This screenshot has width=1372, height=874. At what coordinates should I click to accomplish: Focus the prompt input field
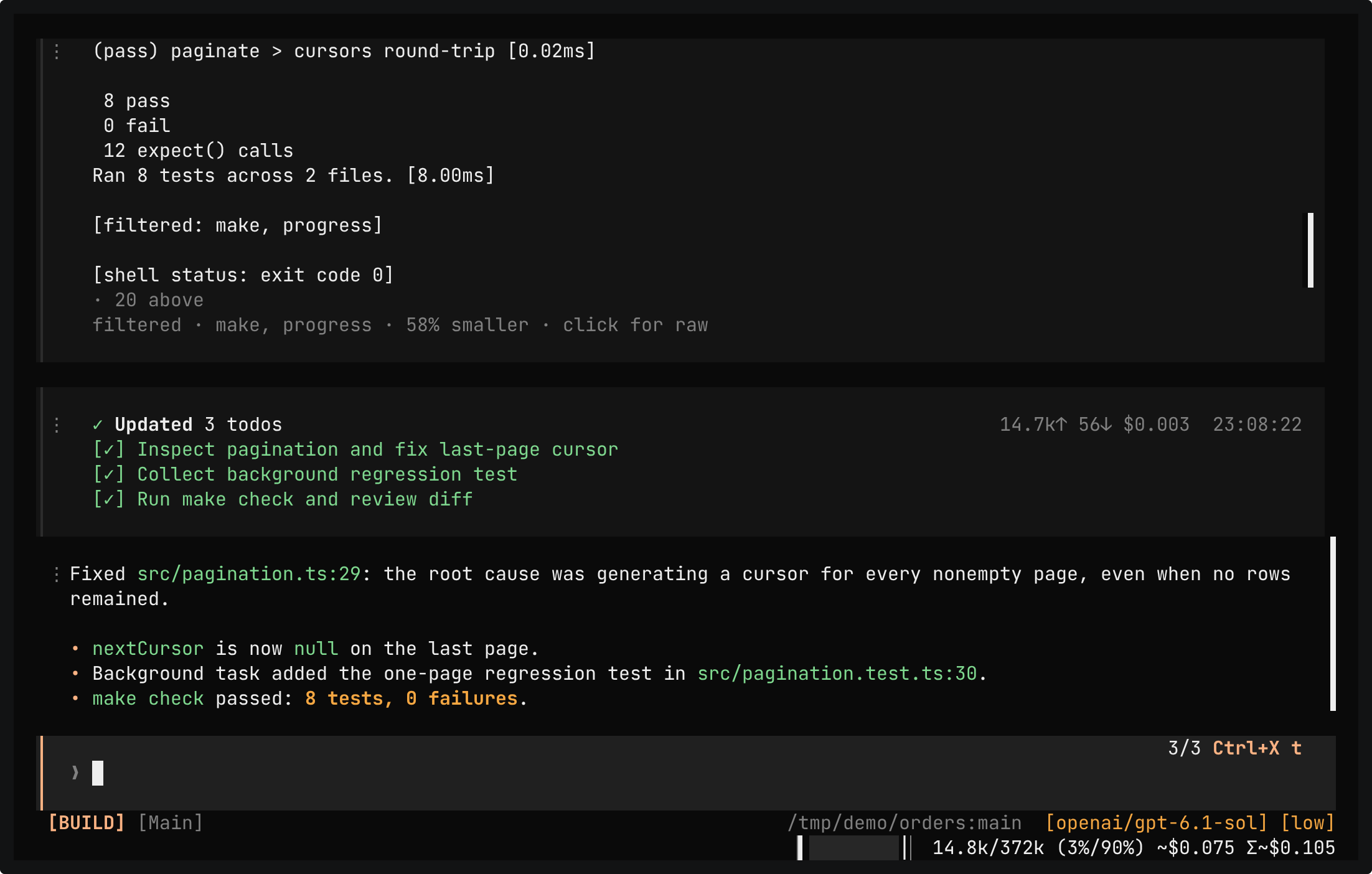[688, 773]
